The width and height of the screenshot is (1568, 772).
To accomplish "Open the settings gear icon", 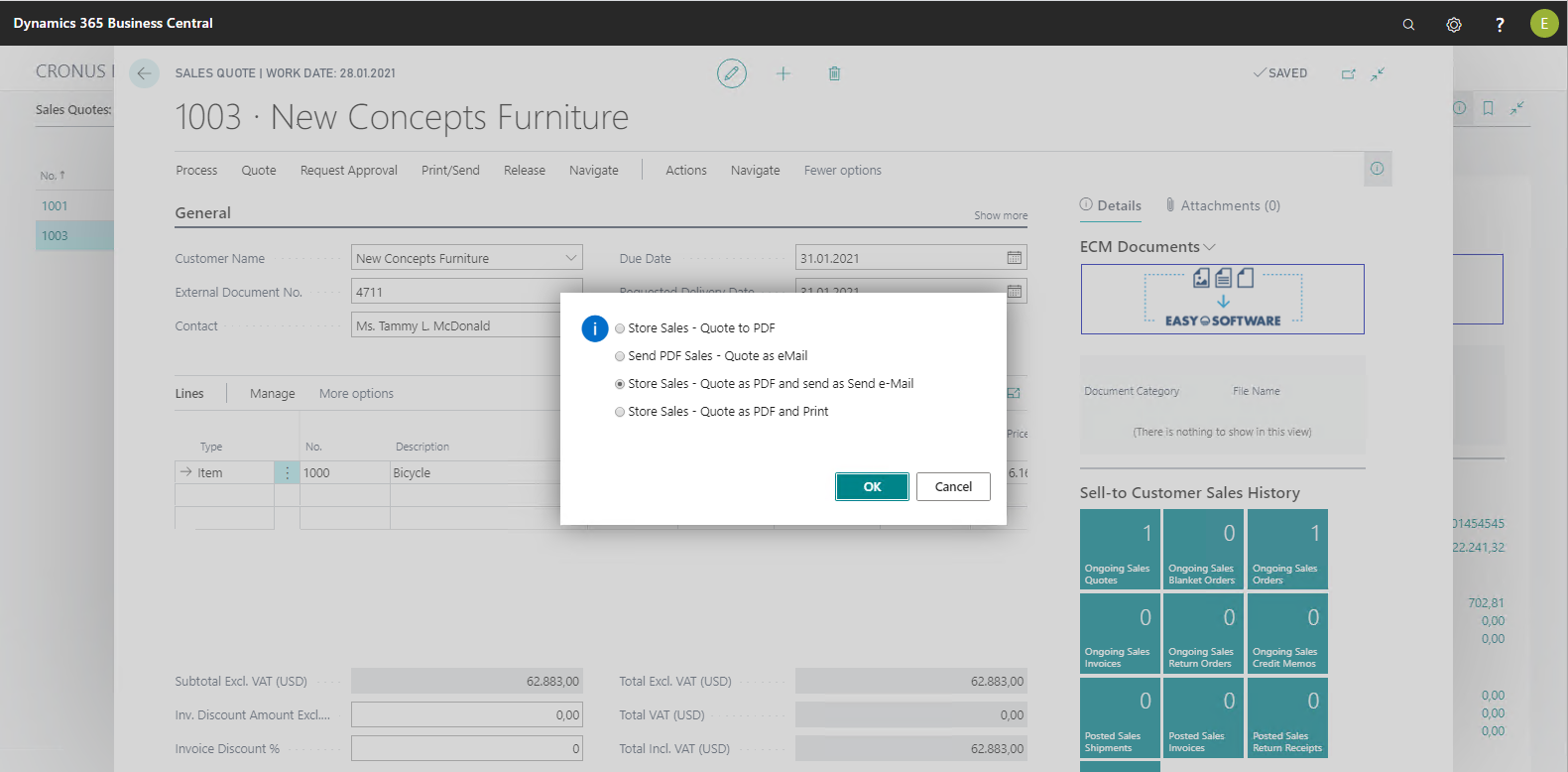I will tap(1454, 24).
